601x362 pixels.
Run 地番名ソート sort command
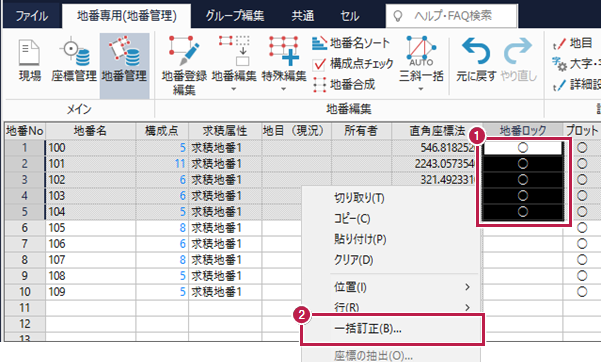point(351,43)
